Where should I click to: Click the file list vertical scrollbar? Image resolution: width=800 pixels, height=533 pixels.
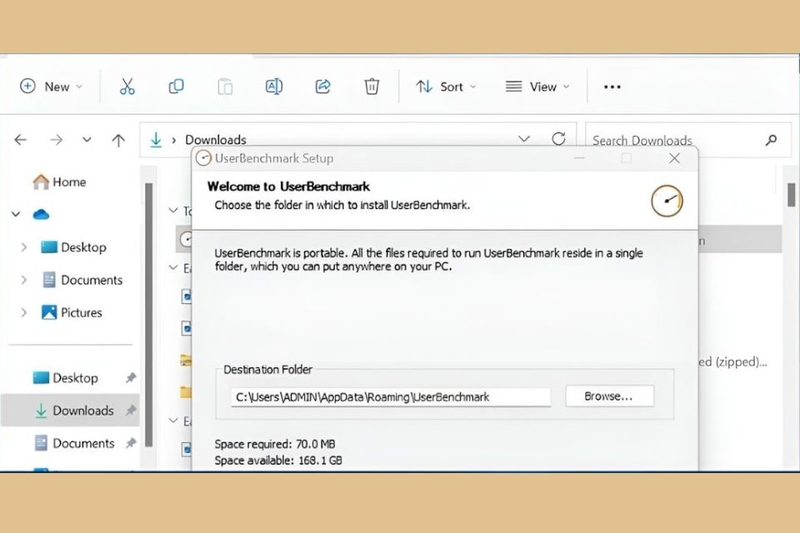coord(791,195)
